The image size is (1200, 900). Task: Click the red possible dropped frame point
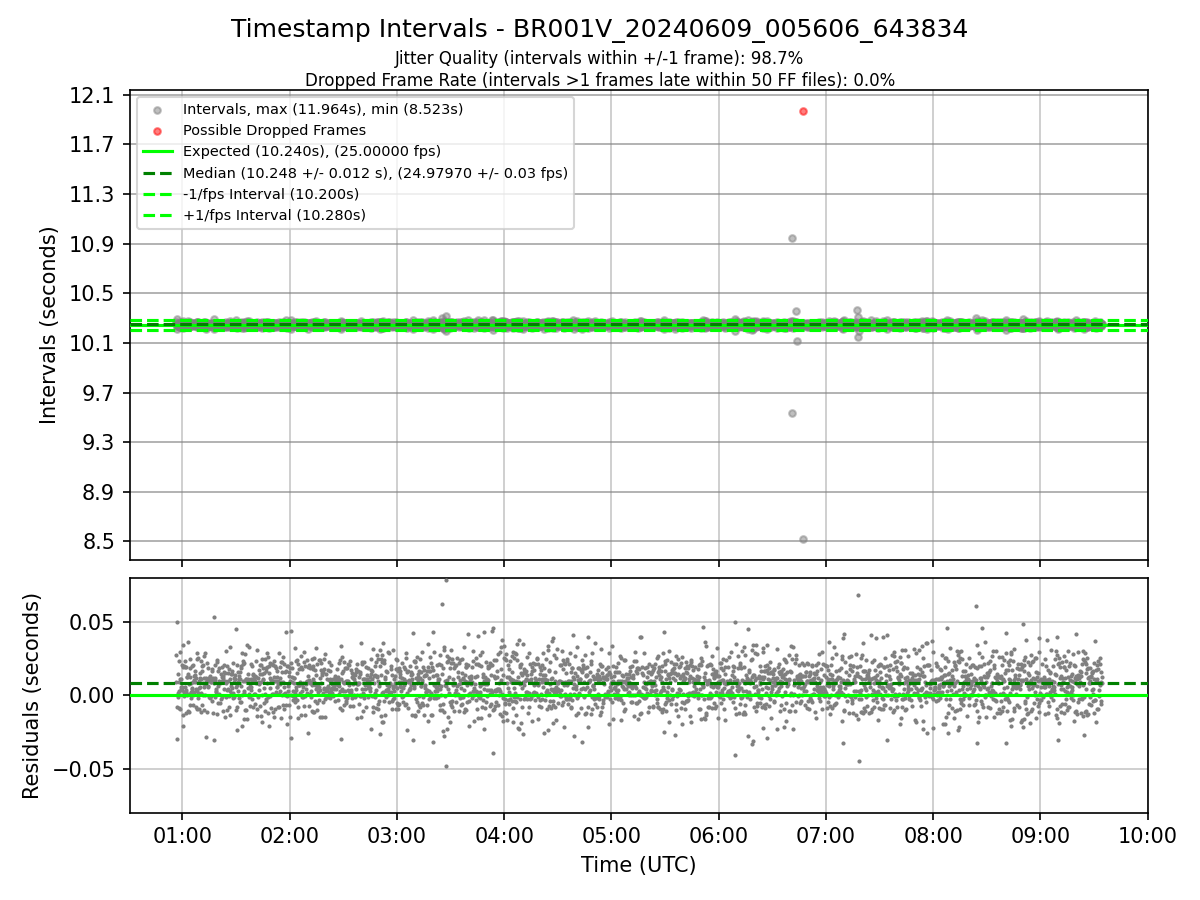click(x=803, y=111)
